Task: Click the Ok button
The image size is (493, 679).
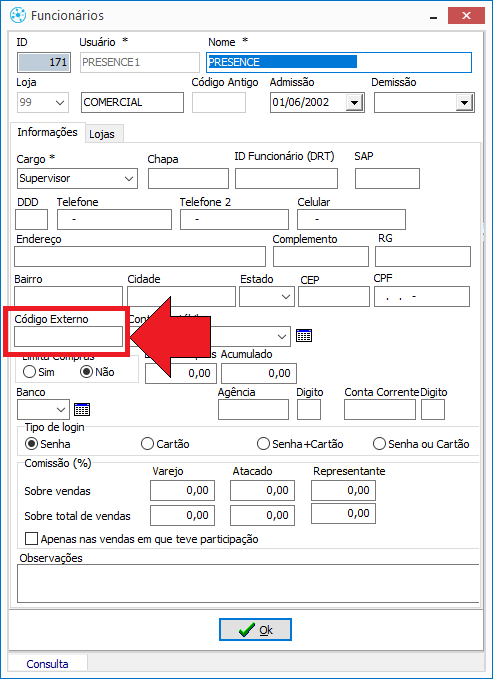Action: (255, 630)
